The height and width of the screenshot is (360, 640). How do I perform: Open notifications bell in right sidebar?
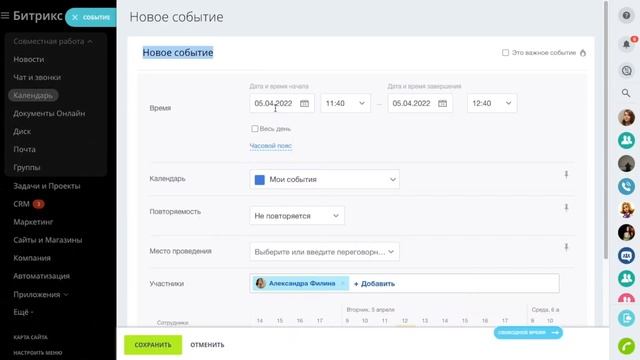point(626,44)
